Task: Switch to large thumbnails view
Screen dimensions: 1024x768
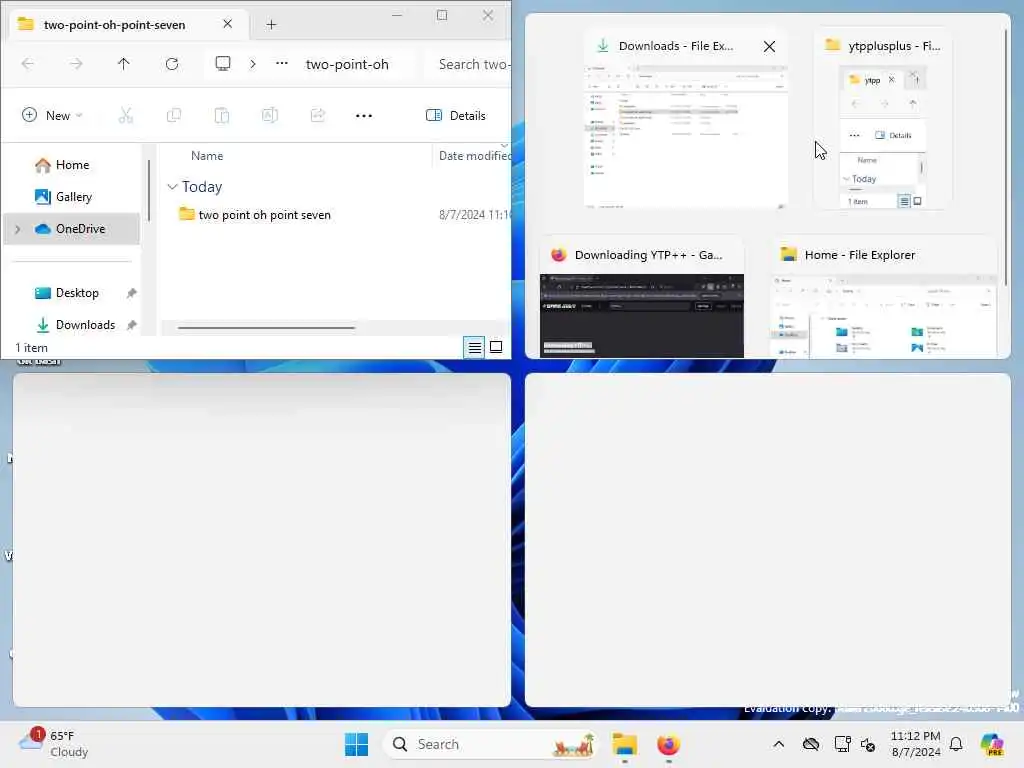Action: point(496,347)
